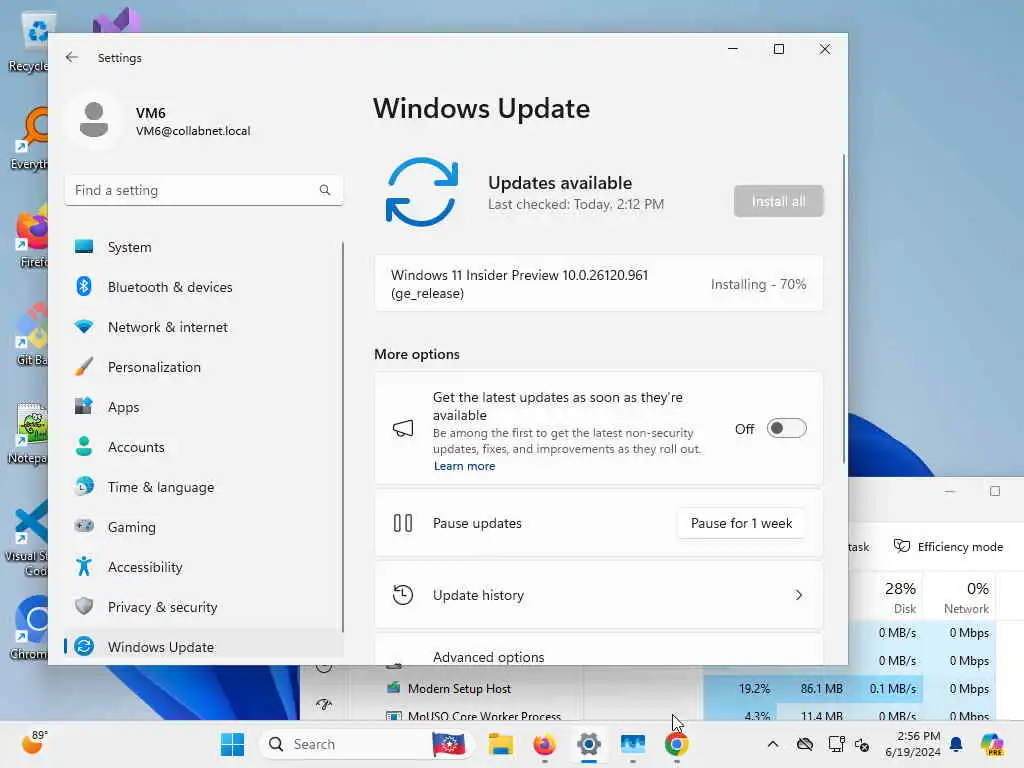The height and width of the screenshot is (768, 1024).
Task: Click the taskbar Search box
Action: (364, 744)
